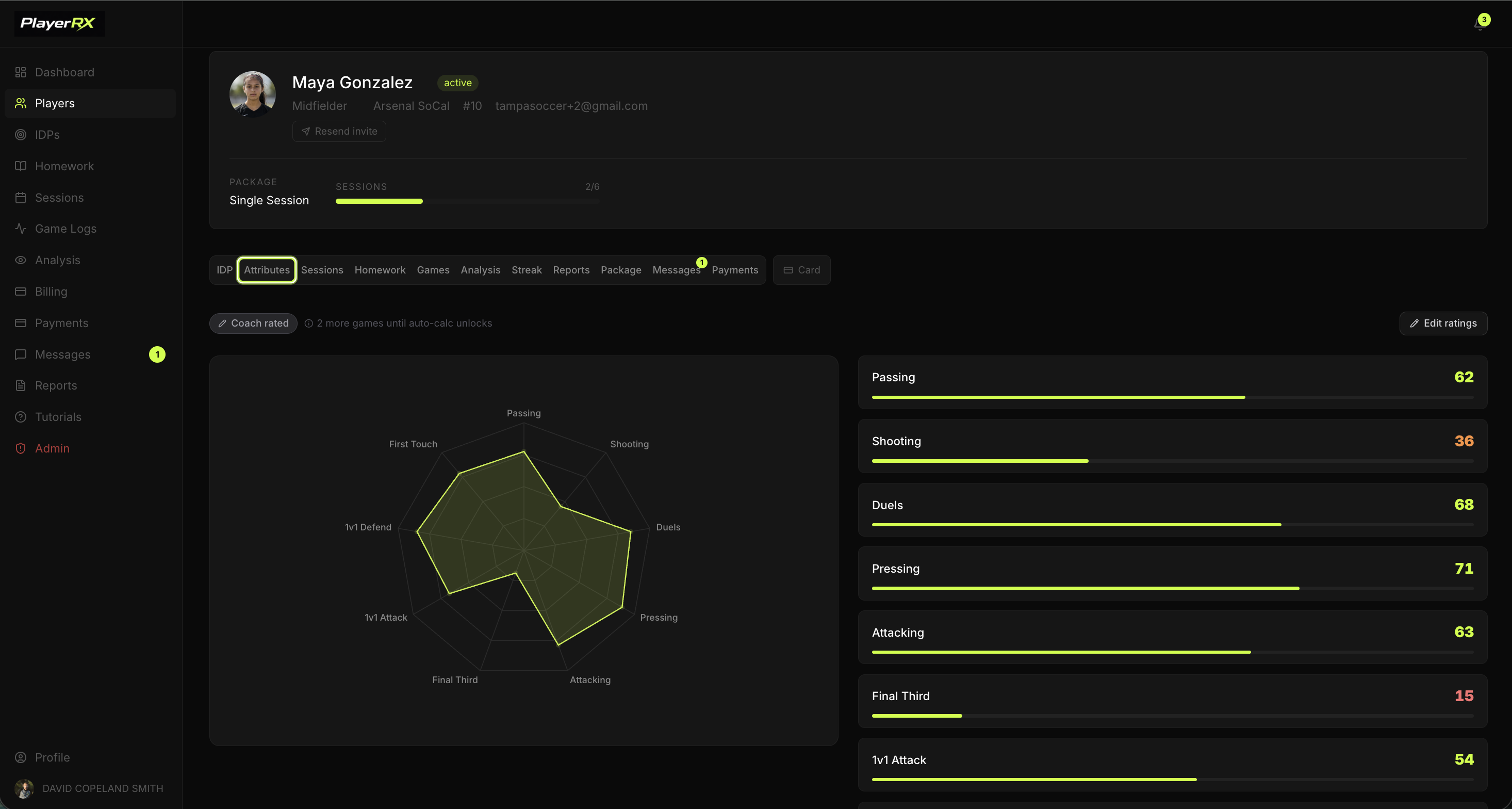
Task: Click the sessions progress bar
Action: point(467,201)
